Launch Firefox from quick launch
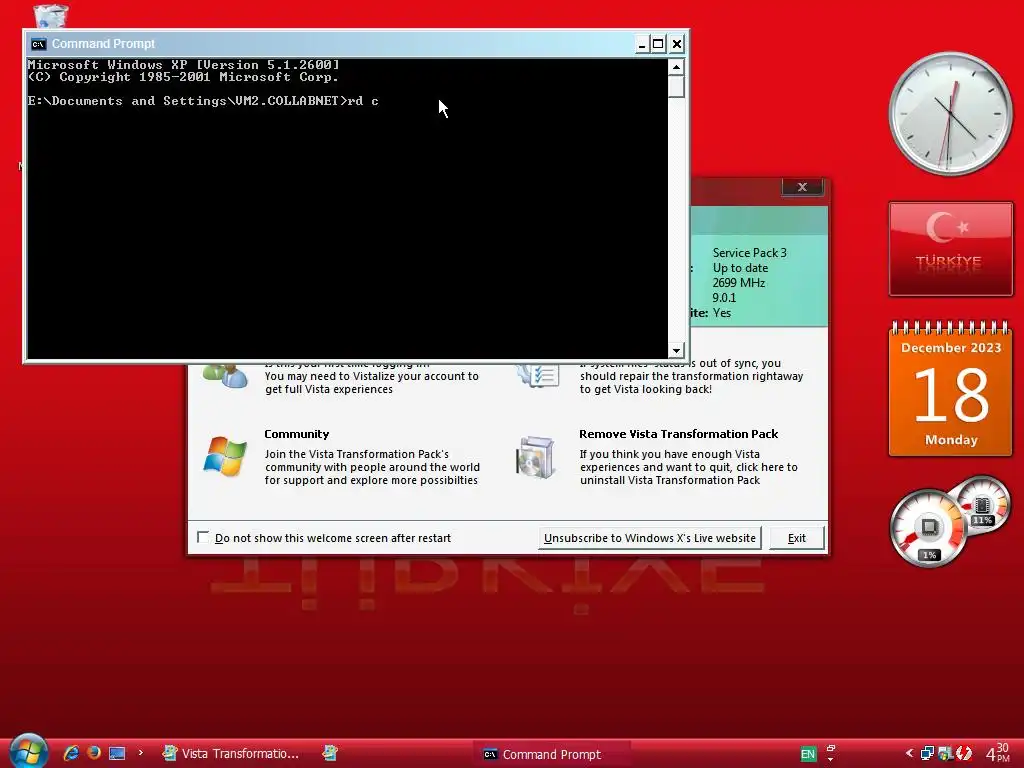The image size is (1024, 768). pos(93,752)
